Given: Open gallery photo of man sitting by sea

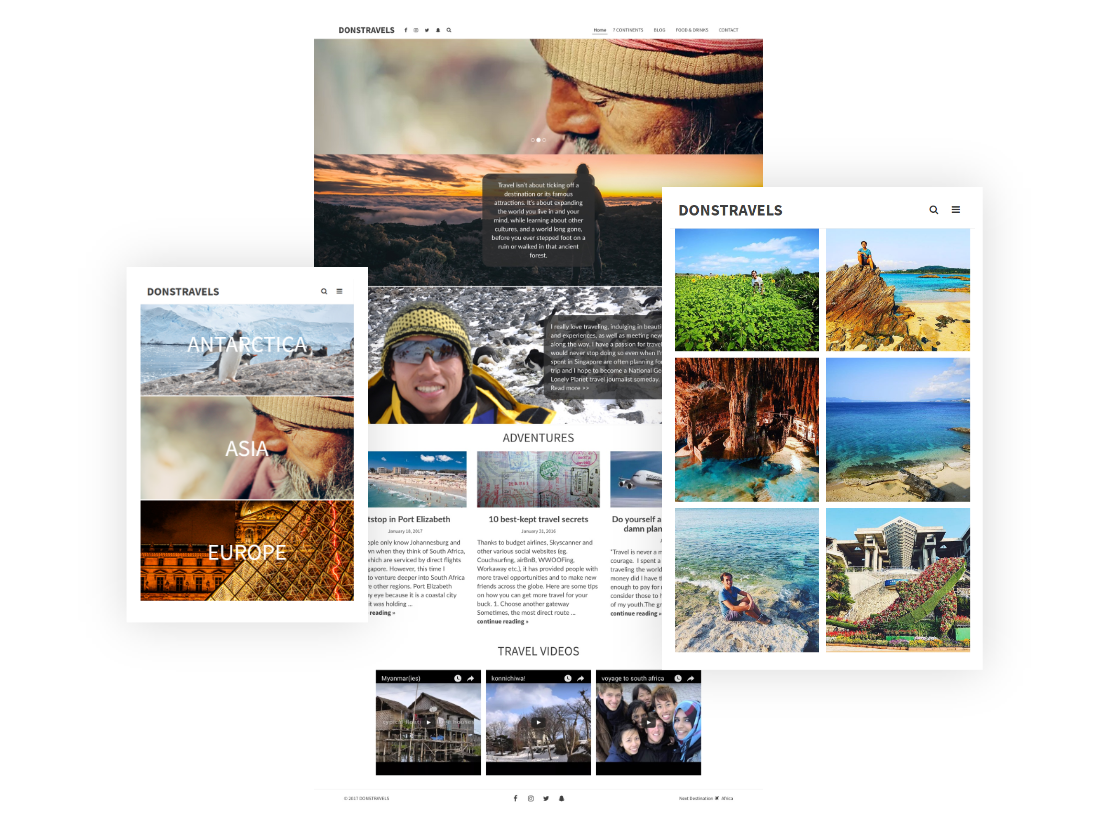Looking at the screenshot, I should coord(747,580).
